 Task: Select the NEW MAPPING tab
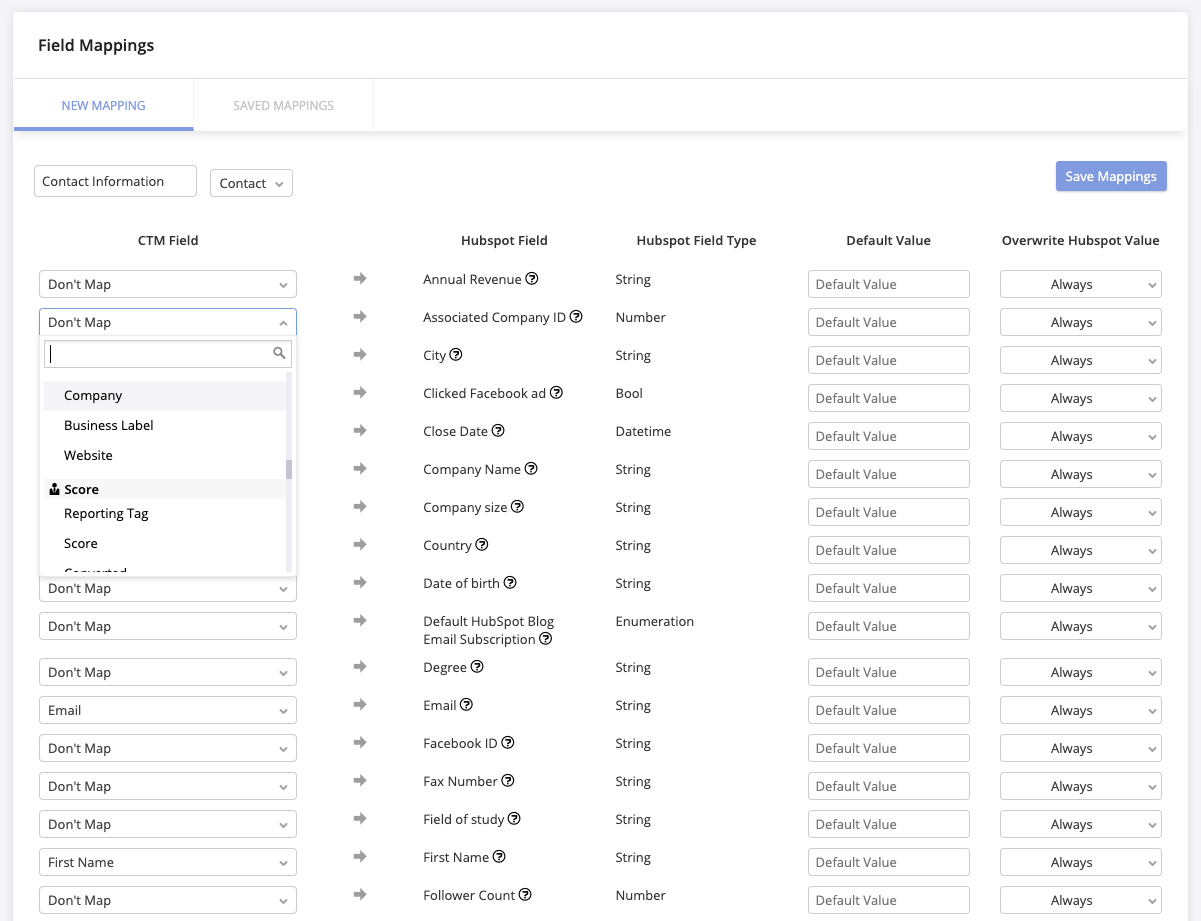[x=103, y=105]
